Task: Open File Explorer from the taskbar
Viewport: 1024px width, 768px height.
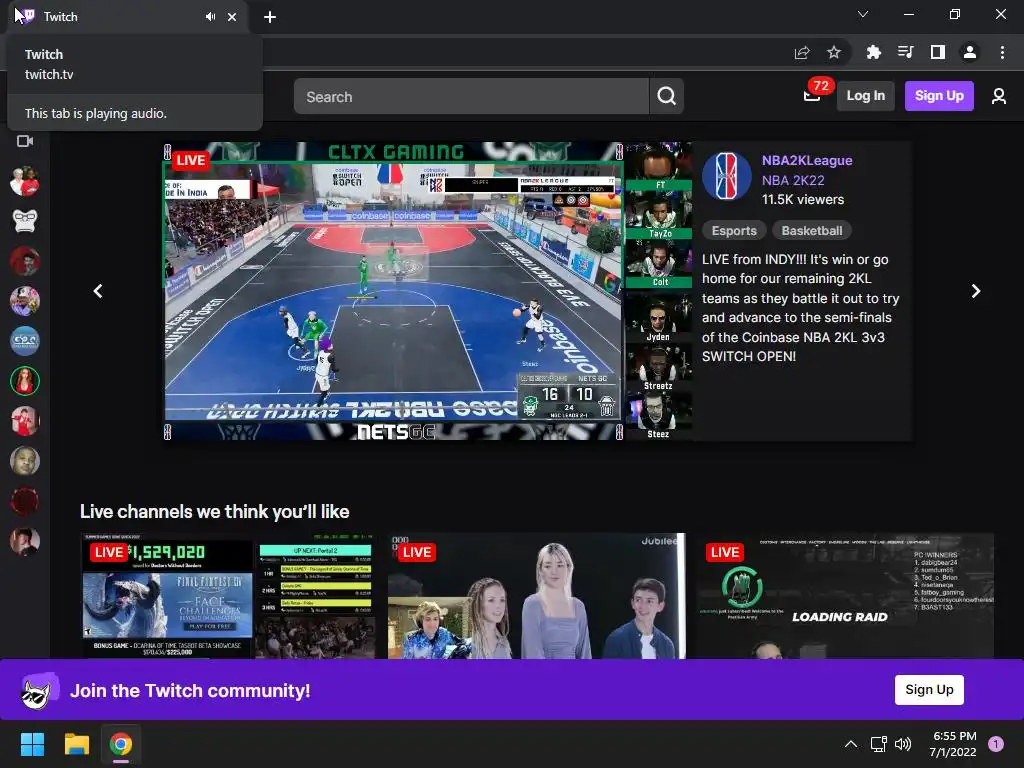Action: point(76,744)
